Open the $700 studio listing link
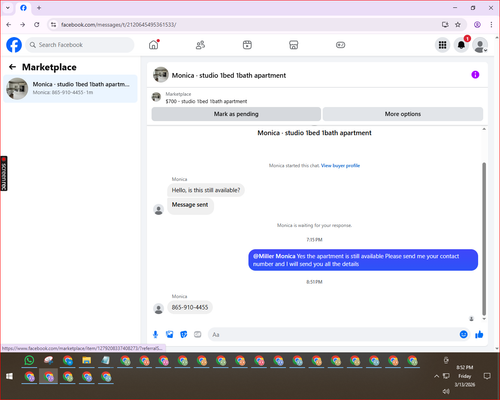 pos(206,101)
